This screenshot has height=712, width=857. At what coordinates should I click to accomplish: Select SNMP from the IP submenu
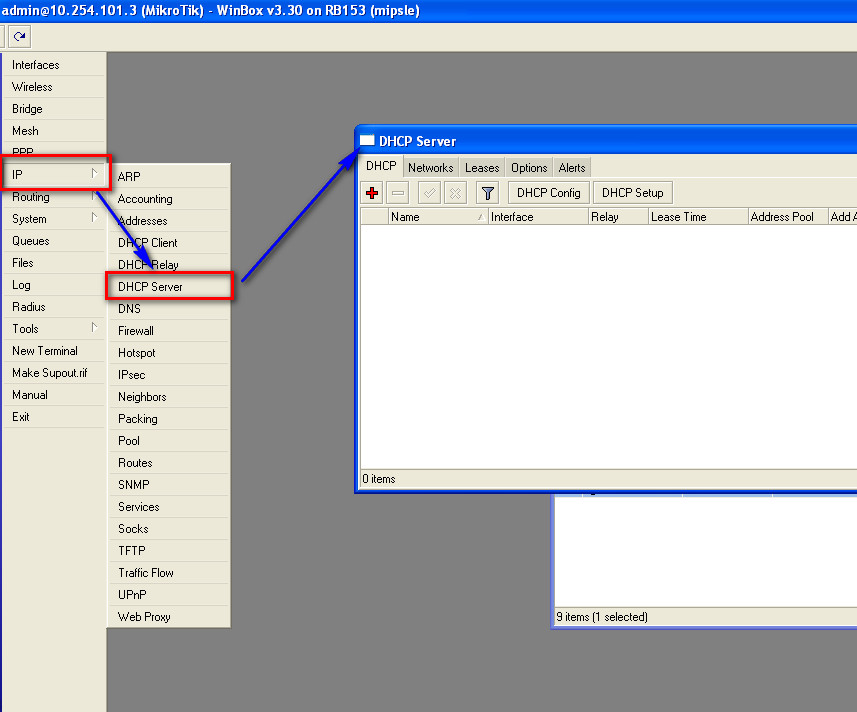[169, 485]
